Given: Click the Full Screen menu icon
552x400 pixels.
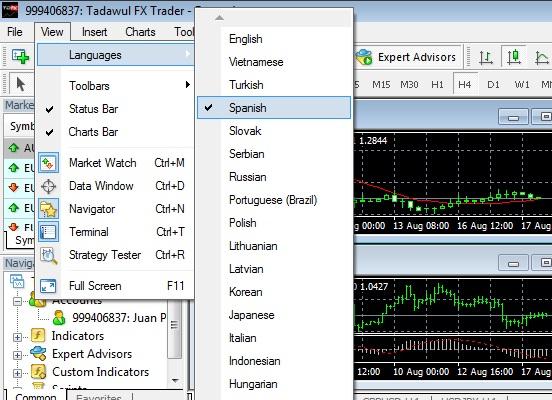Looking at the screenshot, I should [x=48, y=286].
